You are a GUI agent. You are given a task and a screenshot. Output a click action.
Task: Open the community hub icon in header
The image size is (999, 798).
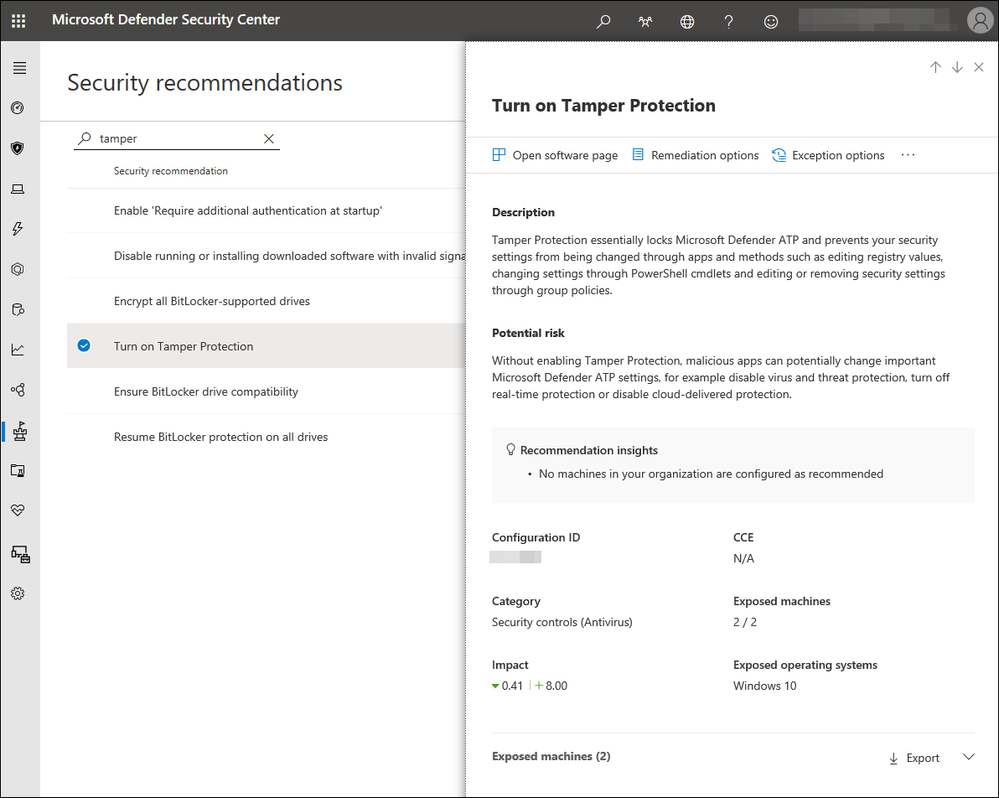click(645, 22)
